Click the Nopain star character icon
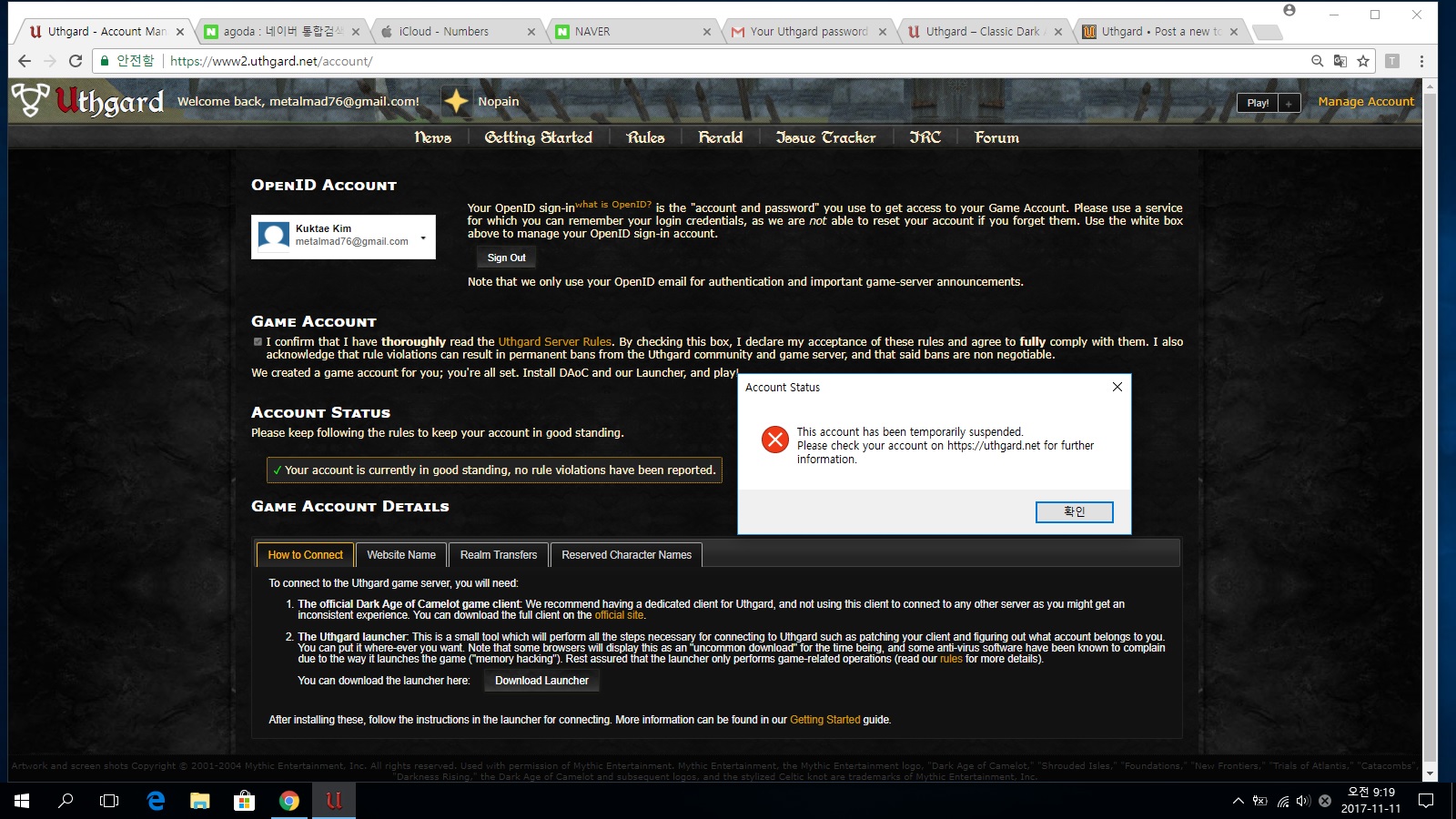Viewport: 1456px width, 819px height. tap(456, 101)
